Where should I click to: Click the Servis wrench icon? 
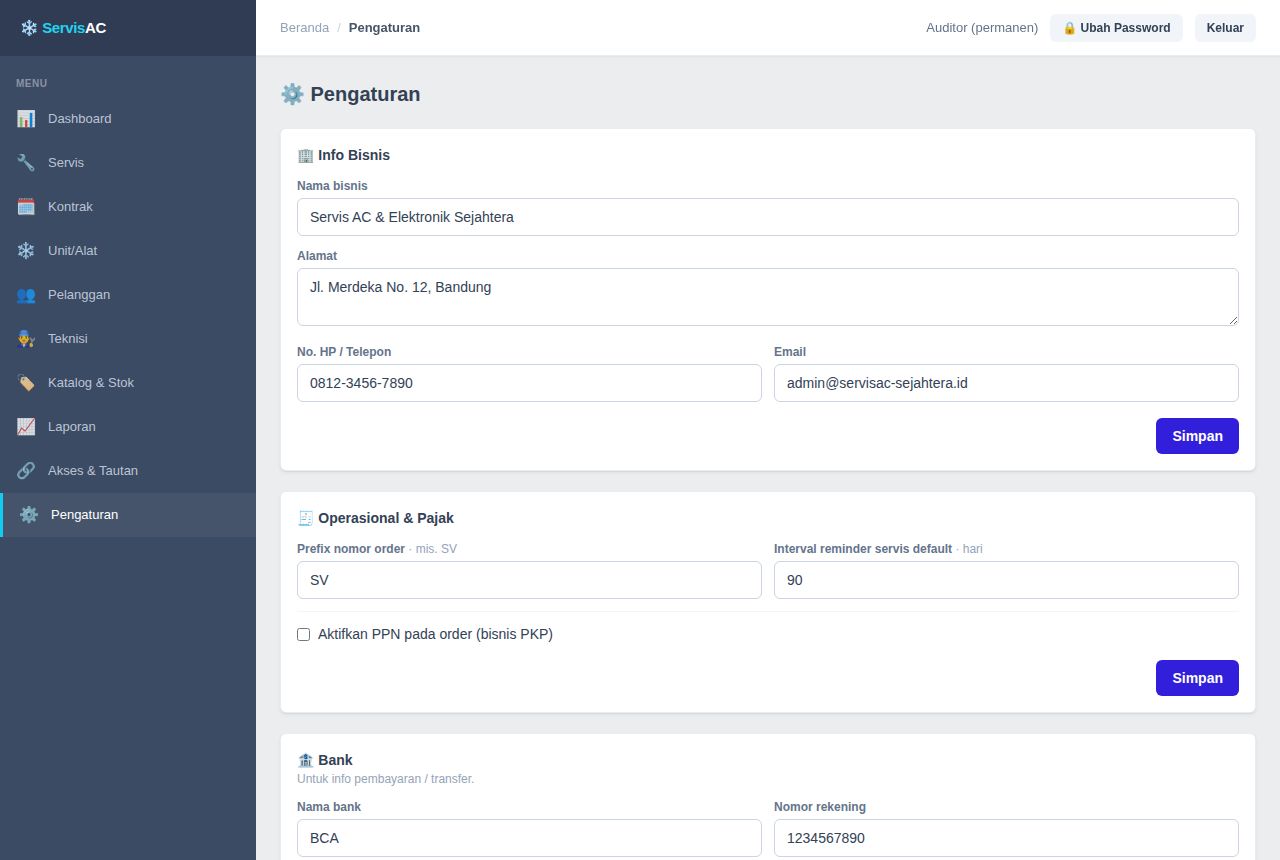coord(26,163)
